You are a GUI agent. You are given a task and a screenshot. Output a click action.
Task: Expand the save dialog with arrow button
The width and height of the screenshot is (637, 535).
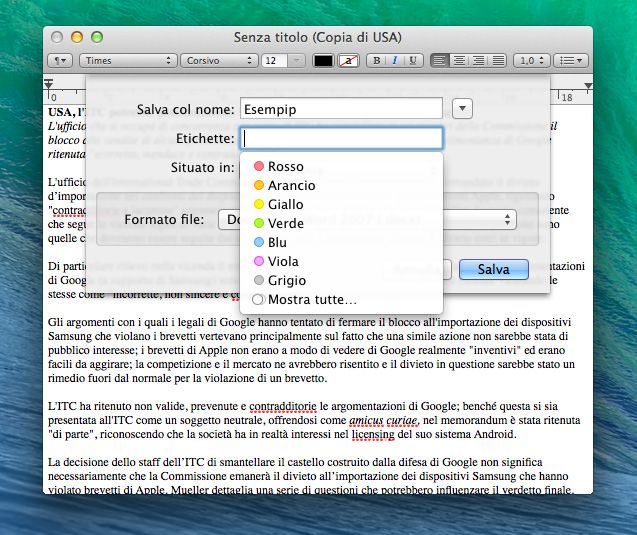[462, 108]
